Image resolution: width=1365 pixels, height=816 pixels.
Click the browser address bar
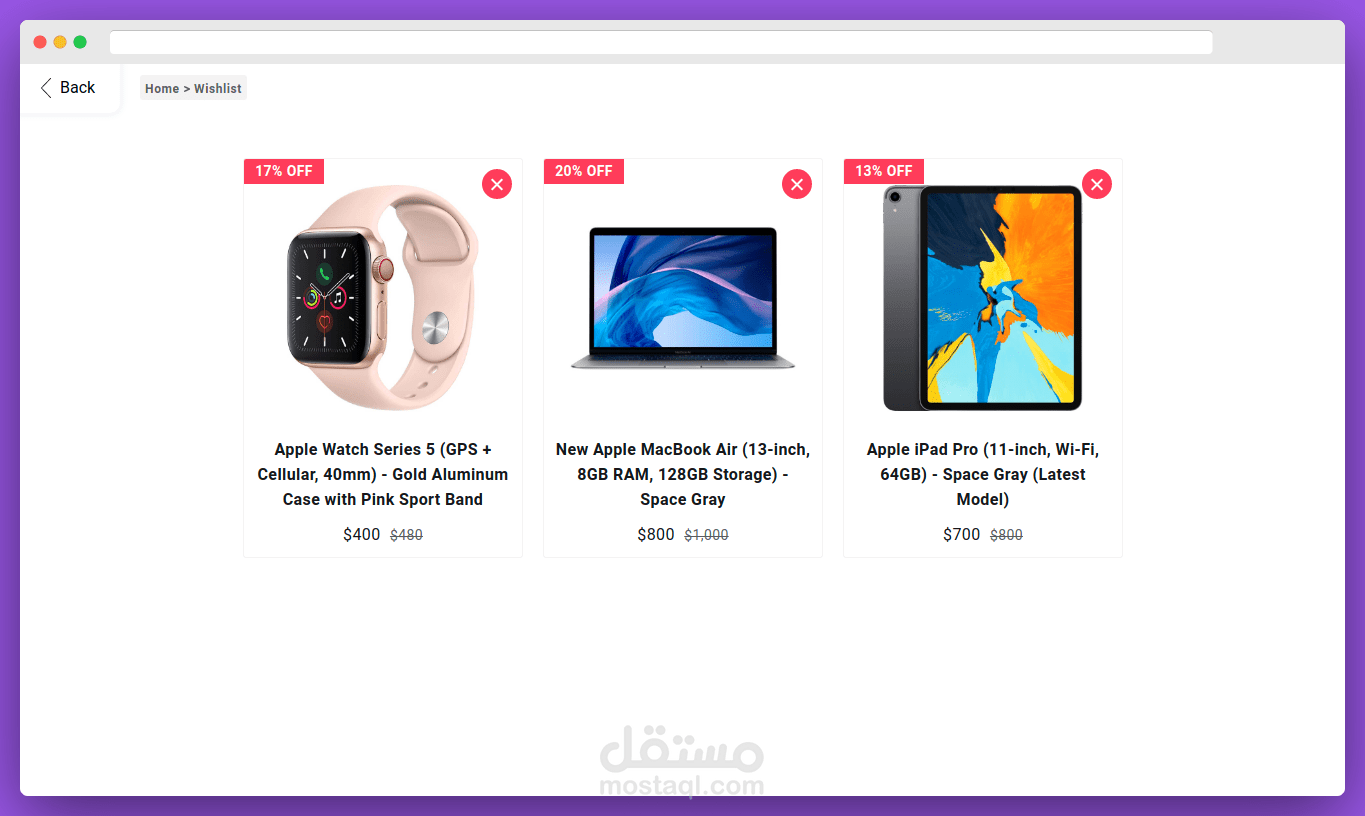tap(661, 42)
